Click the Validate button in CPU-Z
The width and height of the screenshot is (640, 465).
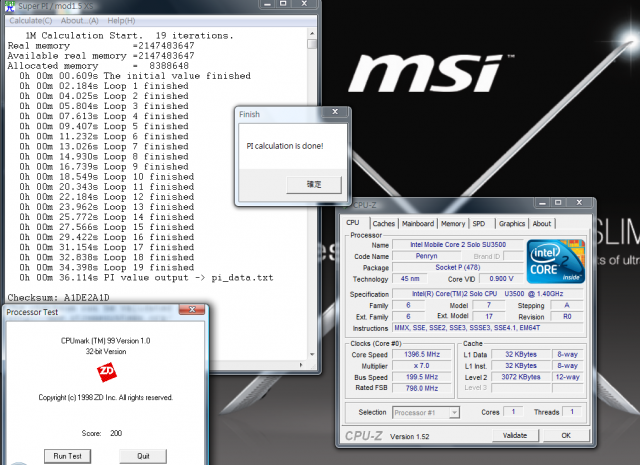point(515,435)
